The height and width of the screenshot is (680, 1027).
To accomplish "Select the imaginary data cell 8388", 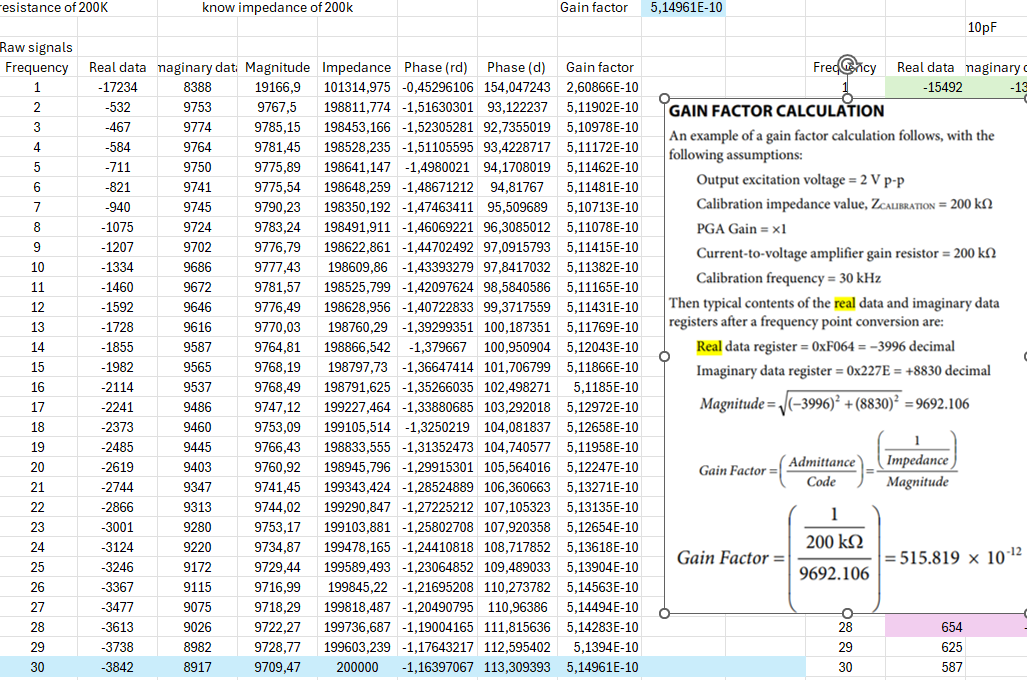I will pos(197,87).
